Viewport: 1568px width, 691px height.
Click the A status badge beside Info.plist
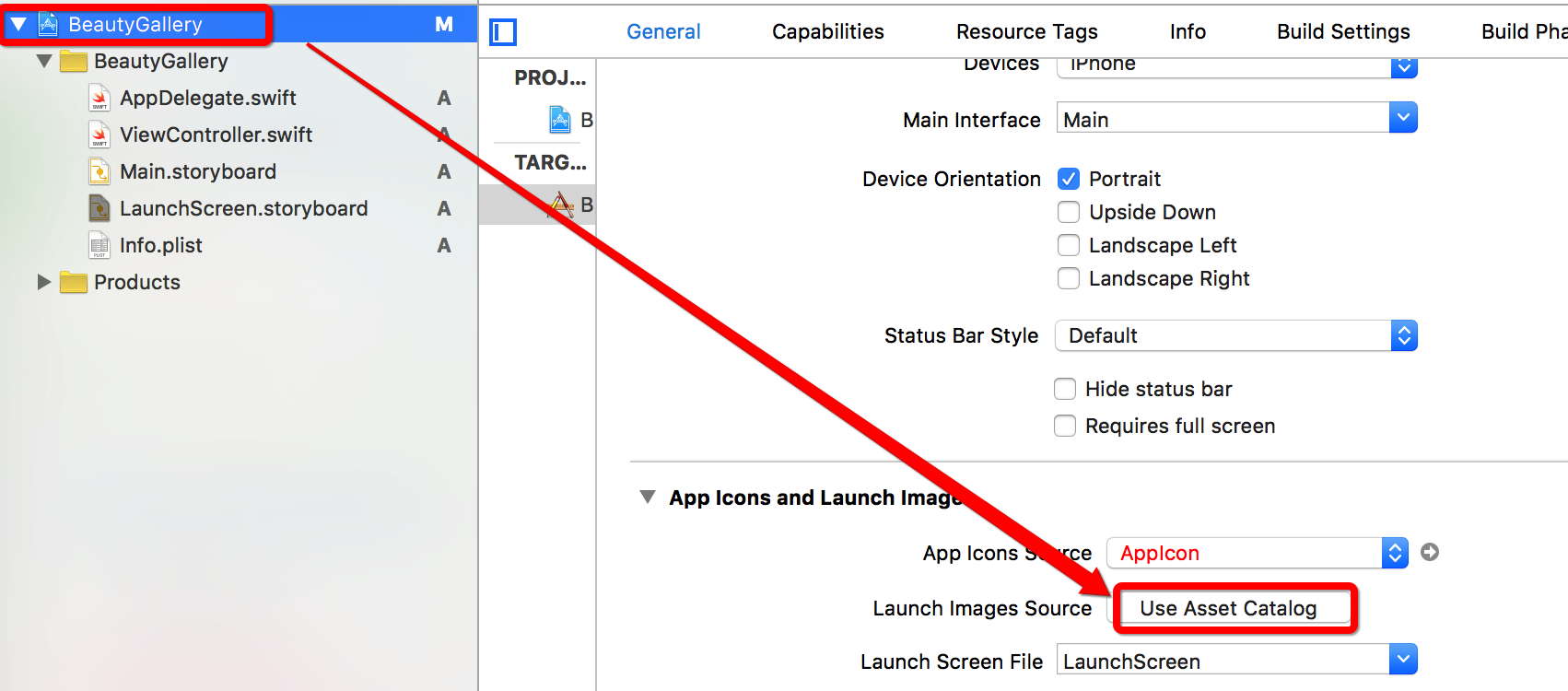click(x=444, y=245)
